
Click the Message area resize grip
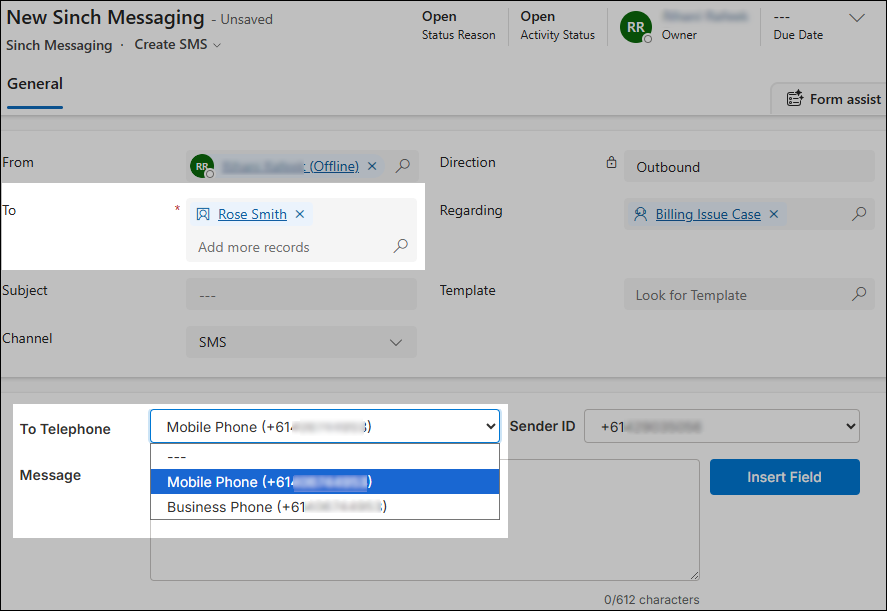pyautogui.click(x=694, y=575)
